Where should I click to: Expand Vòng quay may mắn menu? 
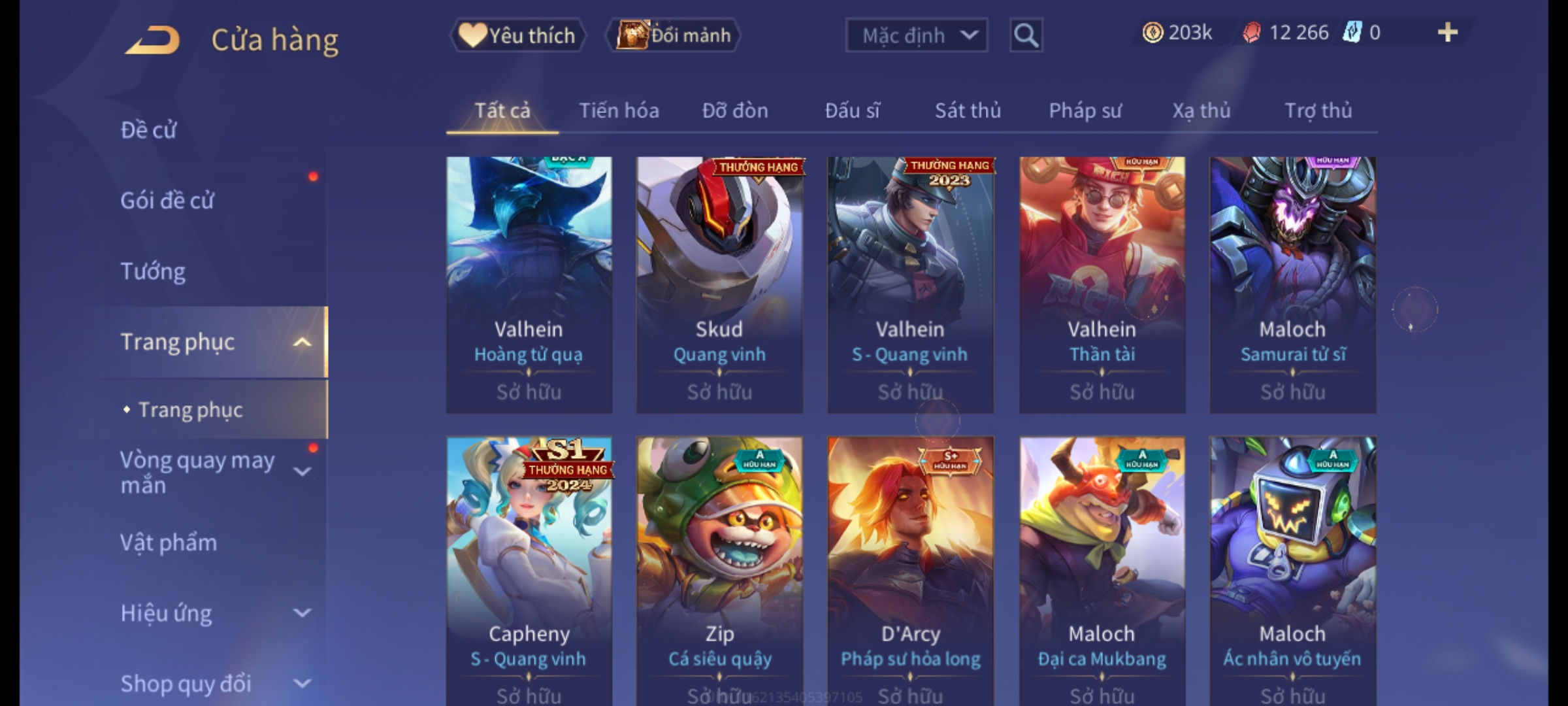click(302, 471)
